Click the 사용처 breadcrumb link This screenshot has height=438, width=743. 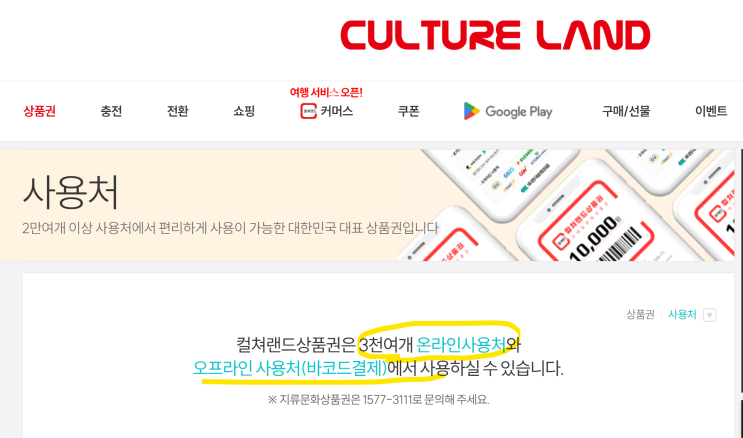(x=682, y=314)
